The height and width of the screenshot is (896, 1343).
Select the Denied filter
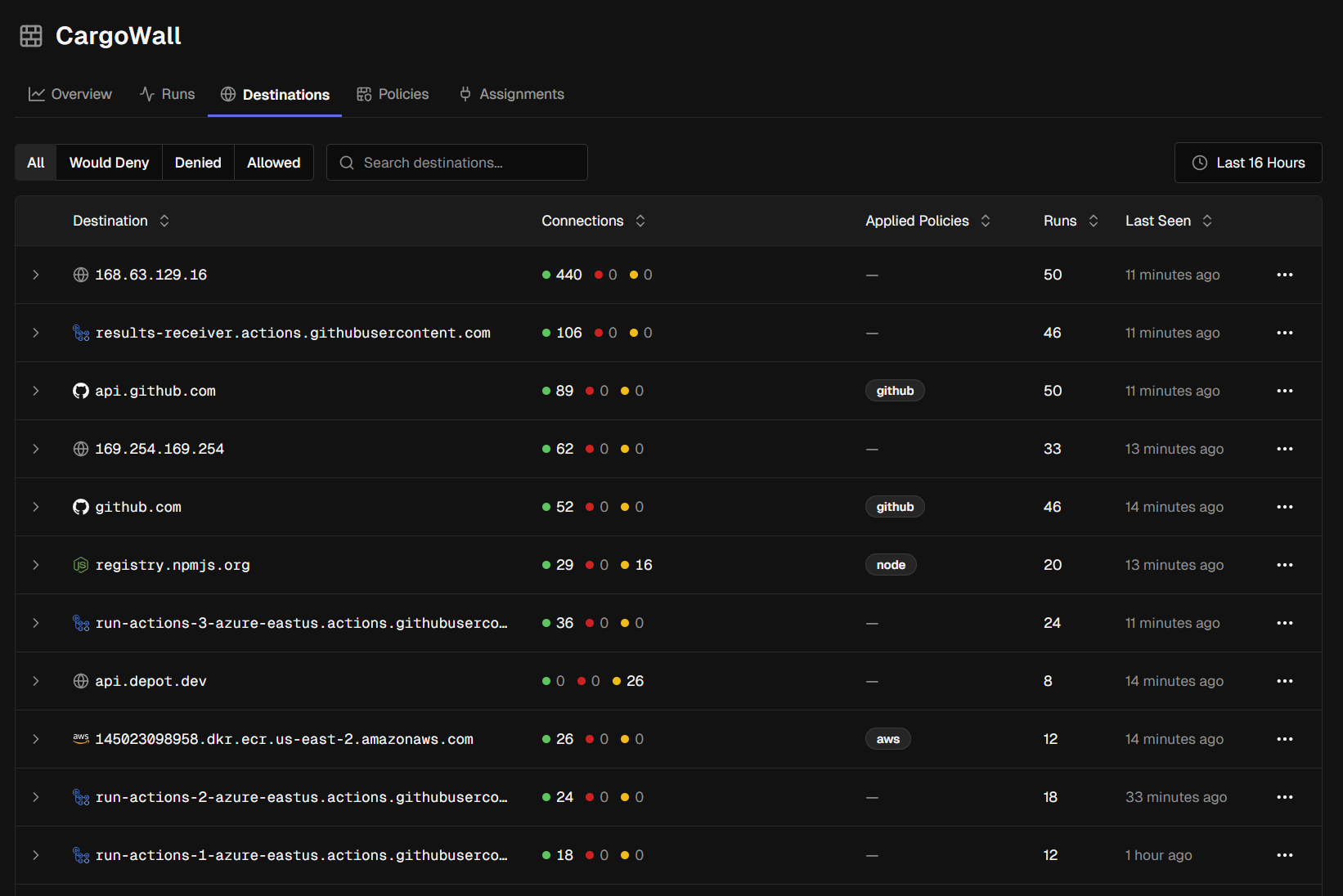click(x=198, y=163)
